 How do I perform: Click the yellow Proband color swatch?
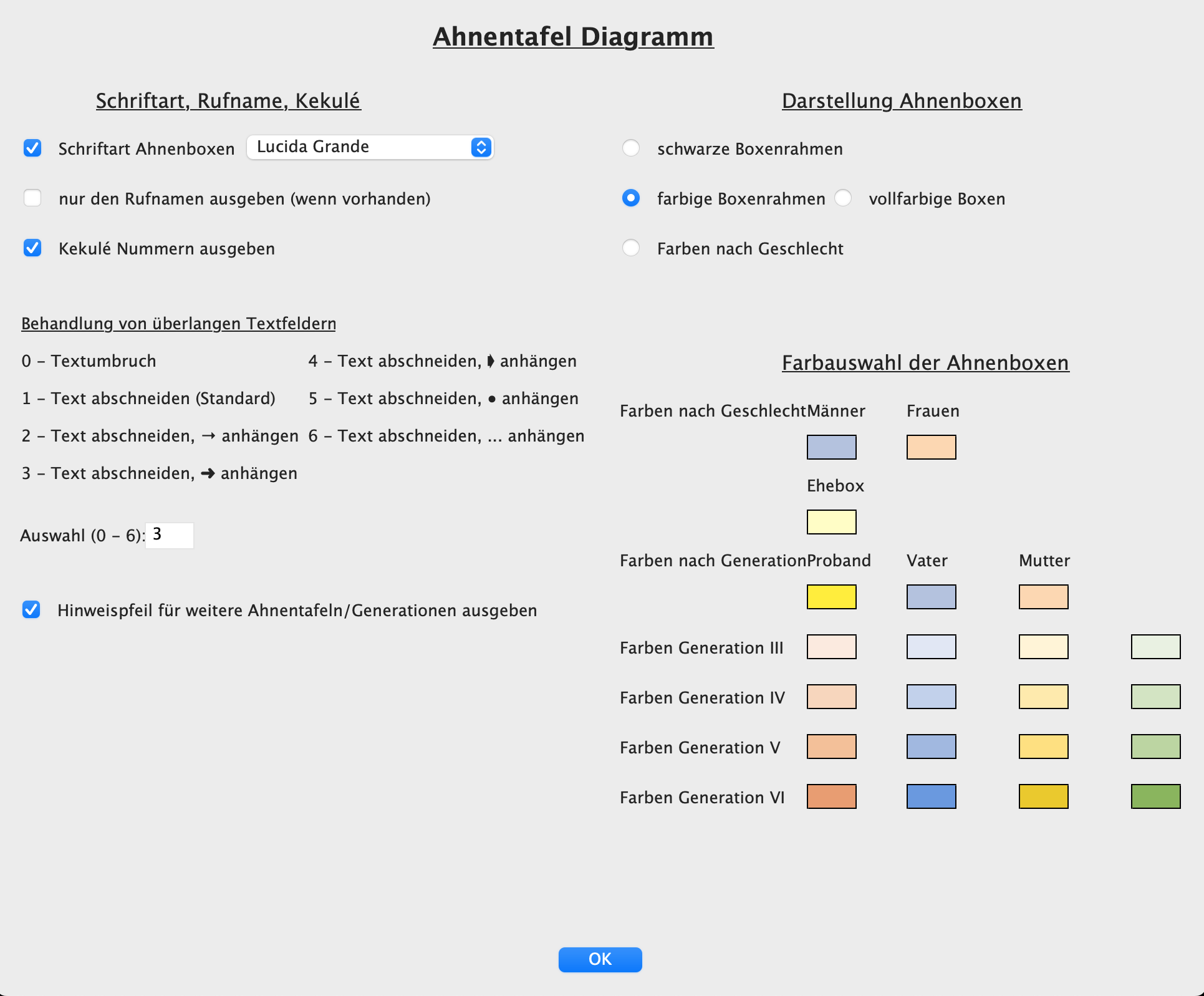point(831,597)
